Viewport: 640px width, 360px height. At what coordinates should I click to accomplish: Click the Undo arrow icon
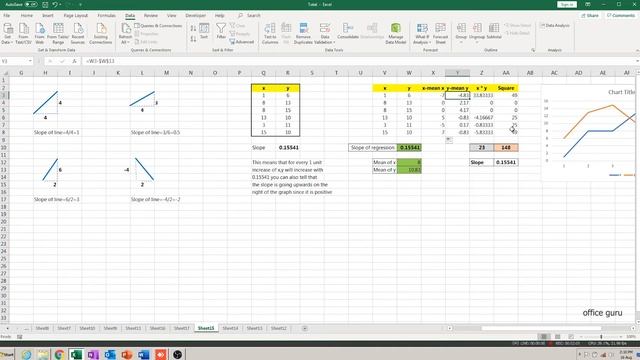pos(55,4)
